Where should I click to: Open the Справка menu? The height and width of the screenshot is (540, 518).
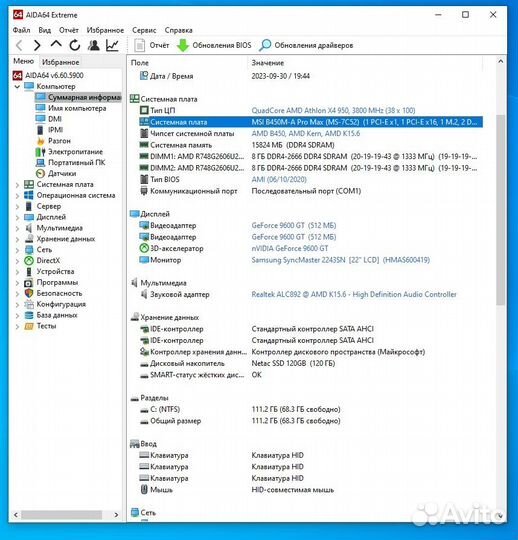pyautogui.click(x=178, y=30)
